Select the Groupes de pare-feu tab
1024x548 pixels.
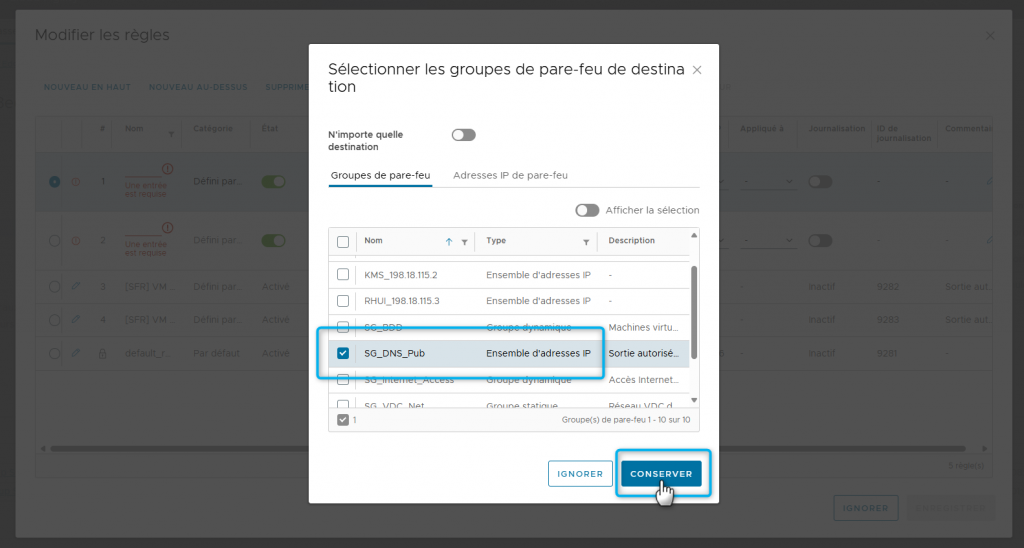pos(380,175)
